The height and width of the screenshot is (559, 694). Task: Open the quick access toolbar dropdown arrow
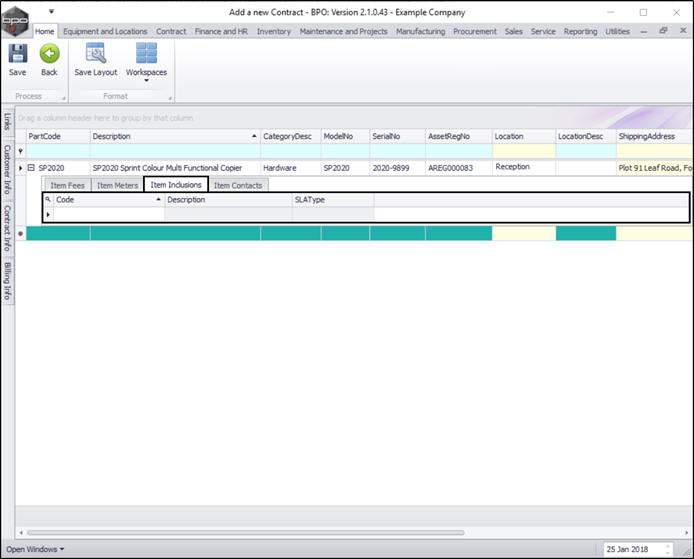coord(51,12)
